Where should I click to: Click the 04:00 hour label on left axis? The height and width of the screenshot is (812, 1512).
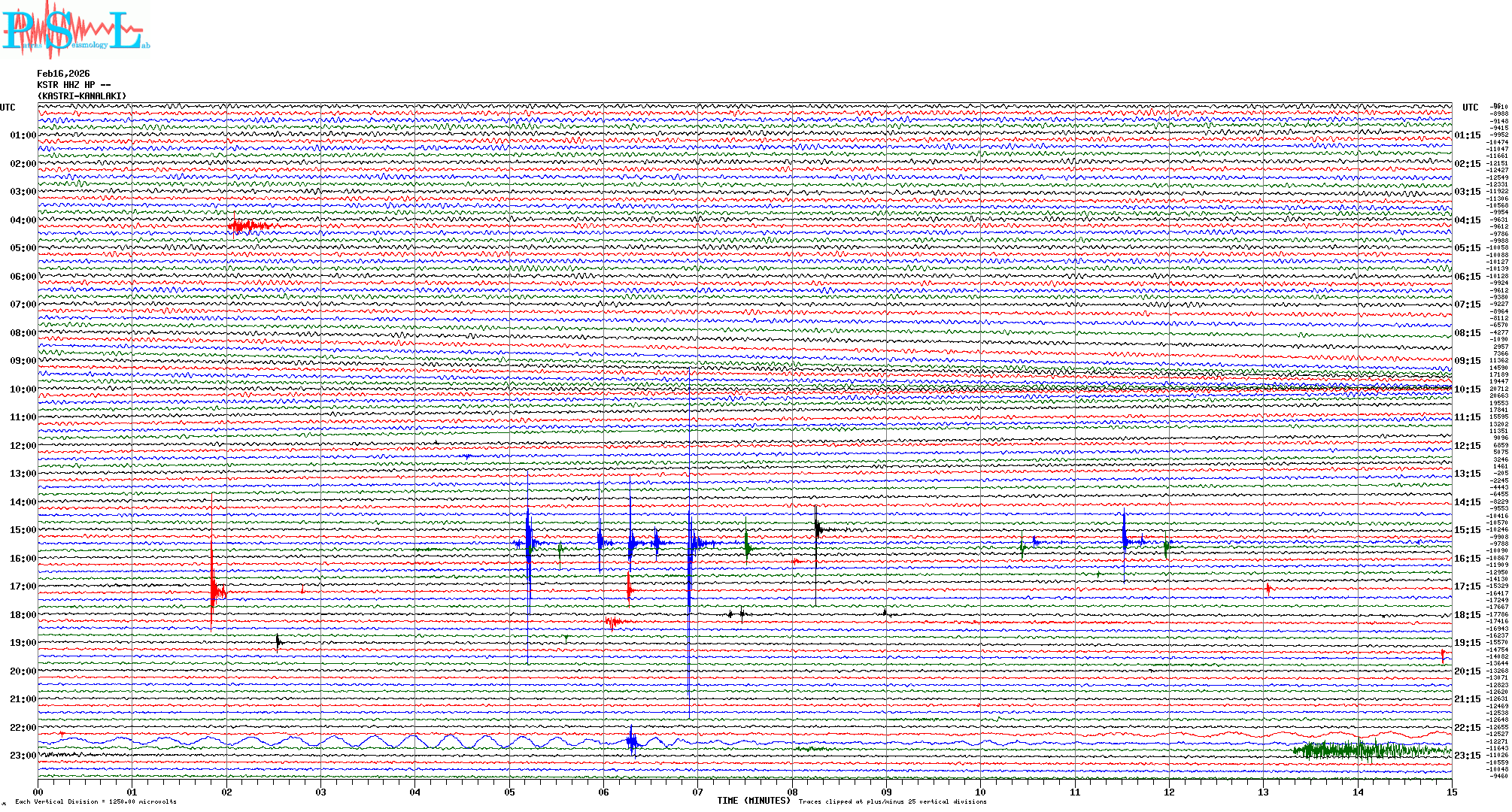point(23,220)
